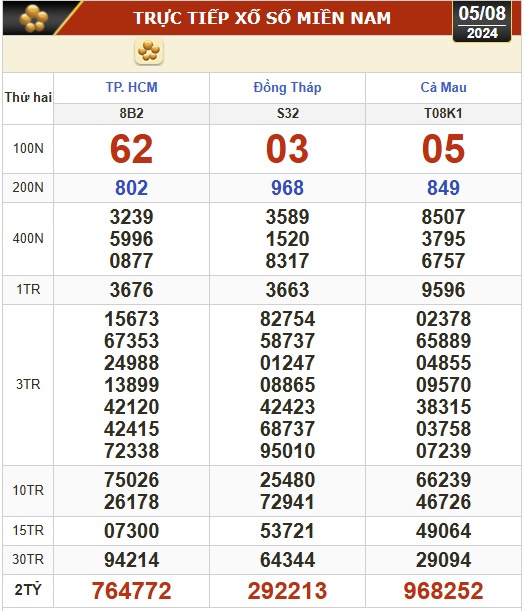
Task: Click the 200N number 802
Action: pos(131,188)
